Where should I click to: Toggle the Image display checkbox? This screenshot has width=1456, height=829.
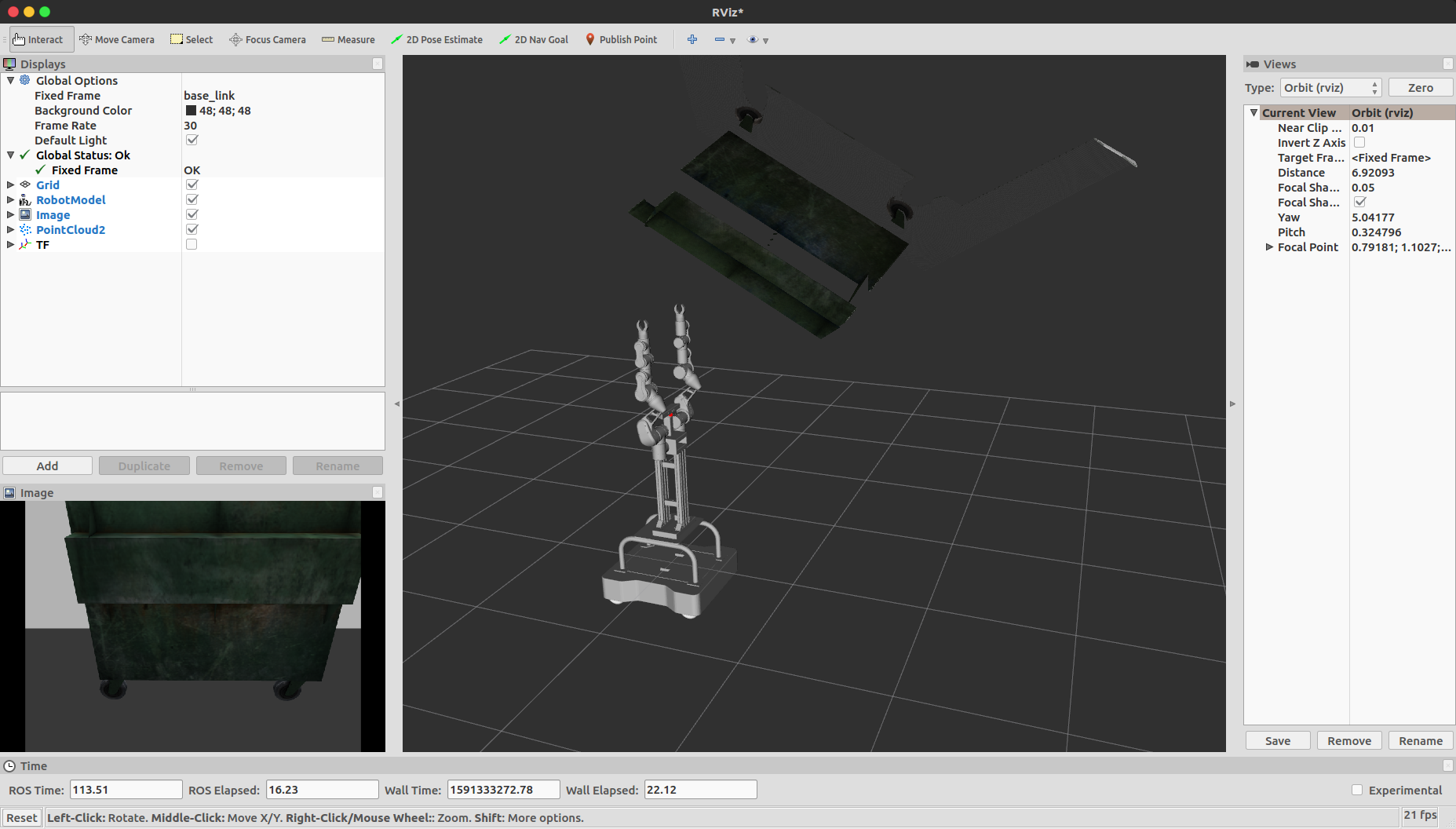192,214
